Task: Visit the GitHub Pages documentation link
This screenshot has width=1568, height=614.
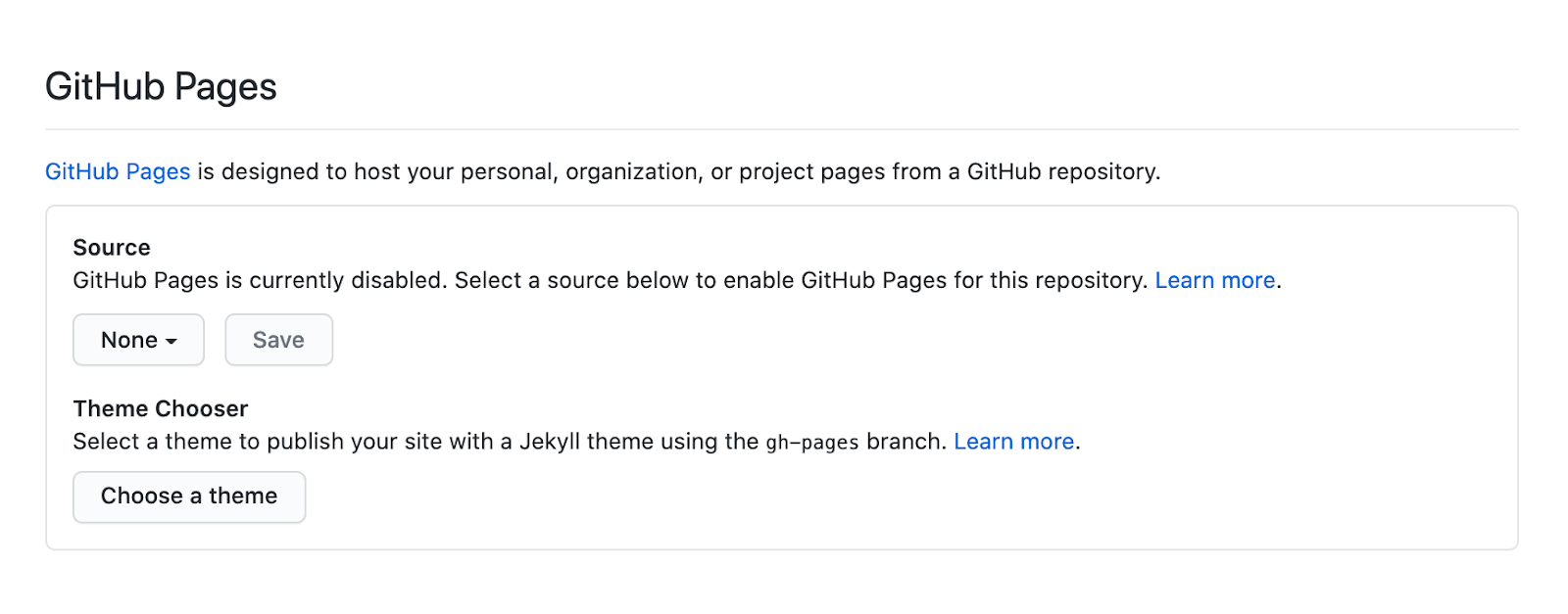Action: click(117, 170)
